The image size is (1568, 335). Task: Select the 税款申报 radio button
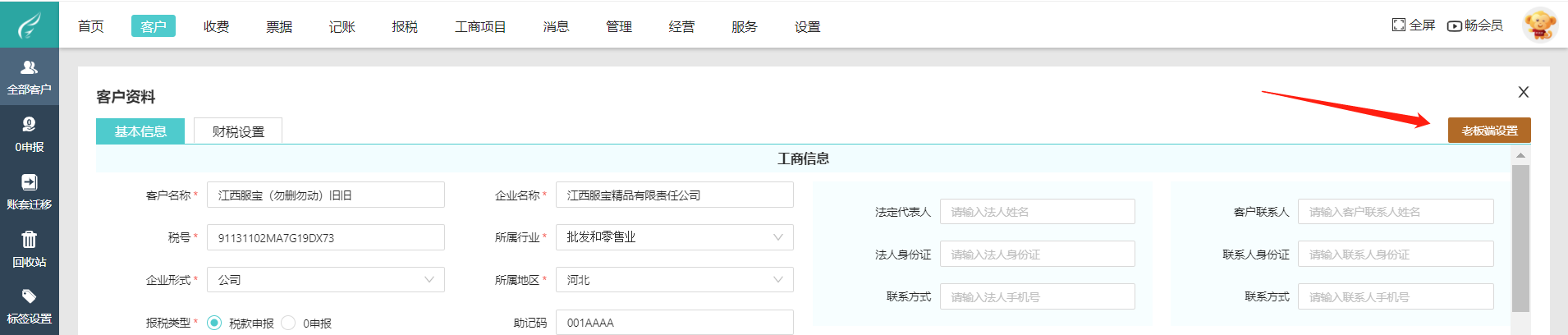pyautogui.click(x=214, y=323)
